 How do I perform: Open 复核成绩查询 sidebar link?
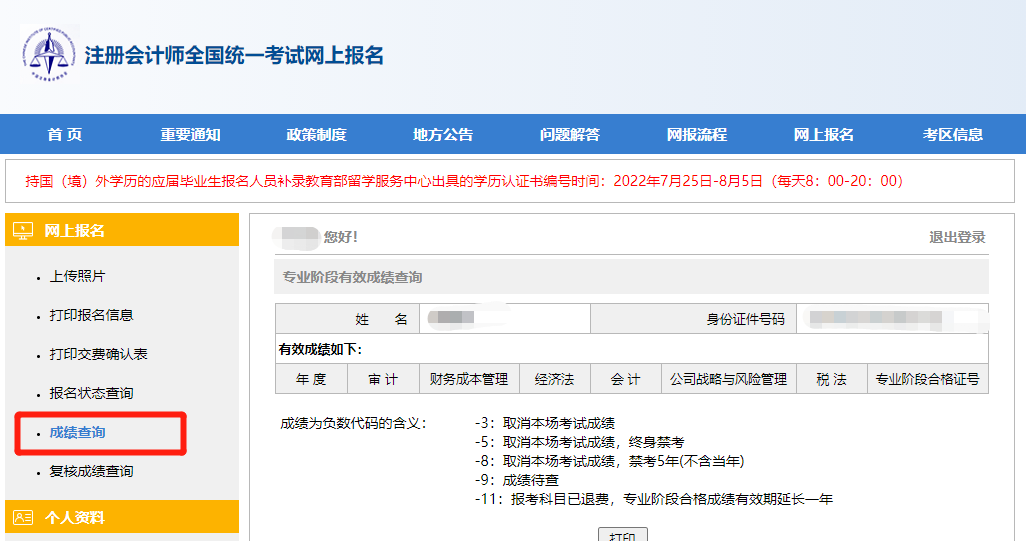click(91, 471)
